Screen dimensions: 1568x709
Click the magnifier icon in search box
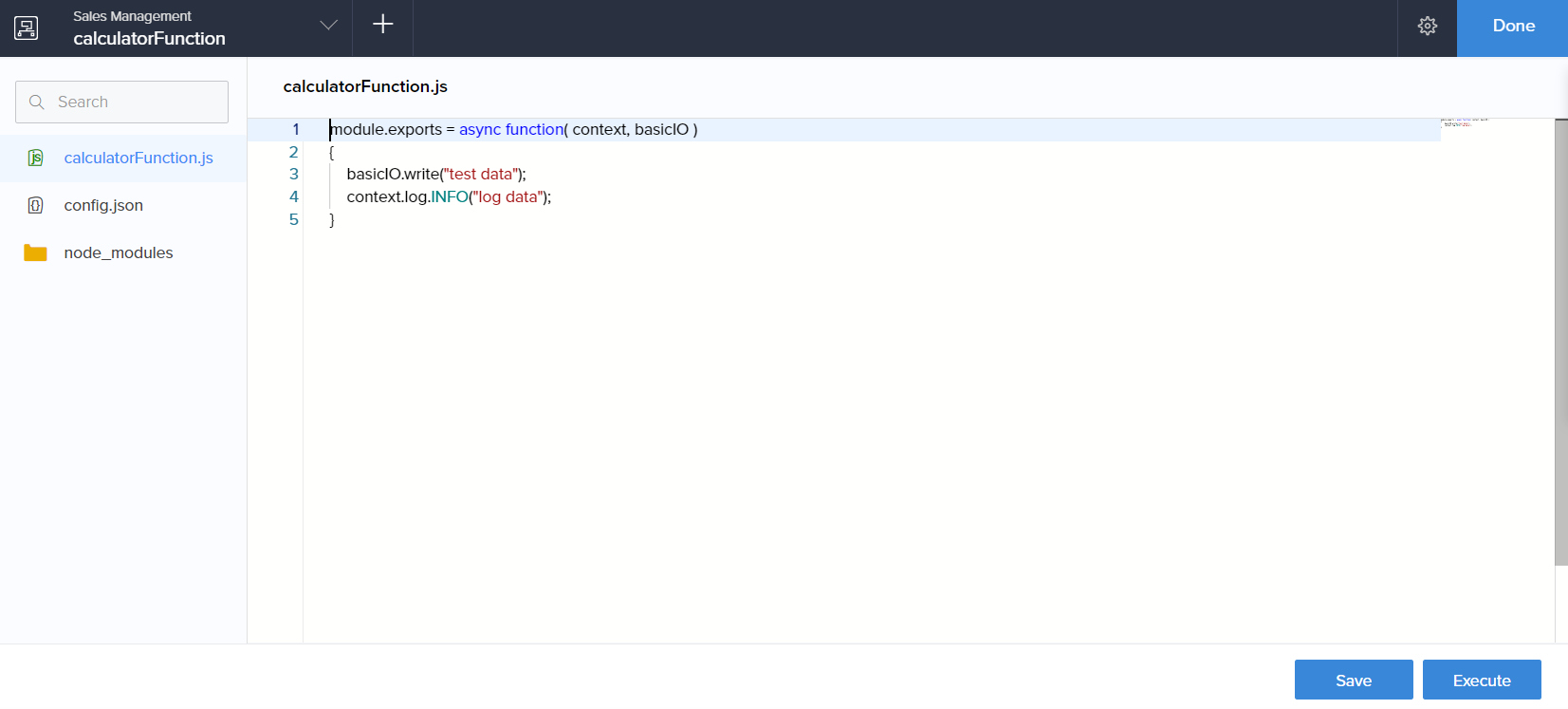click(37, 103)
